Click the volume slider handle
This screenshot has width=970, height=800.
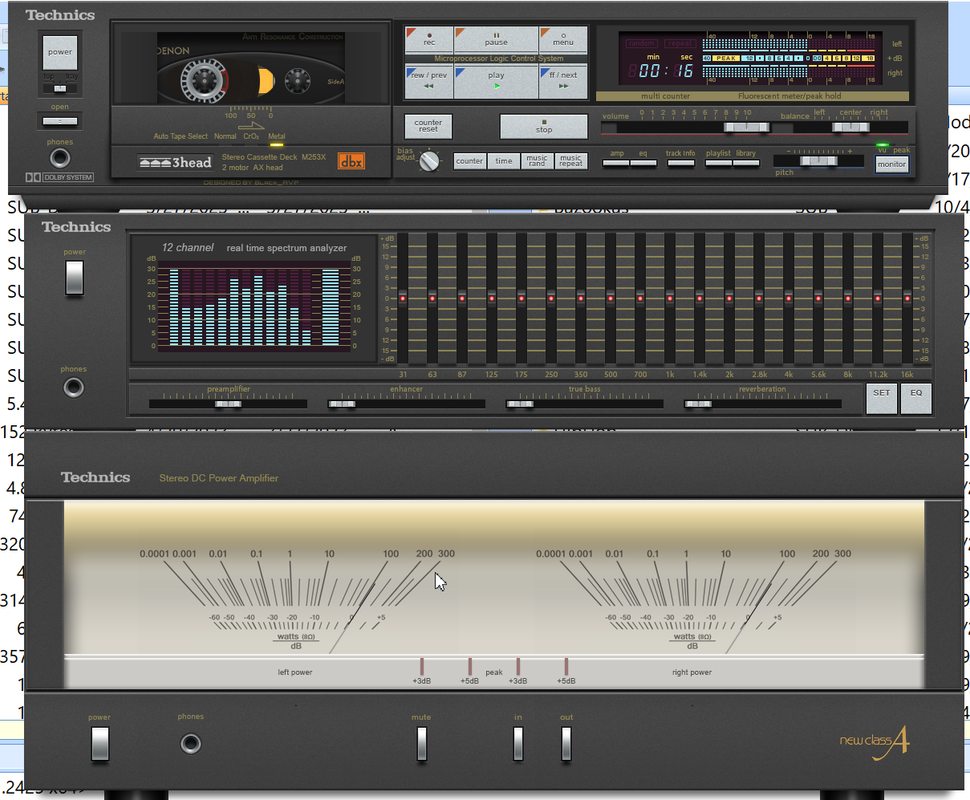click(747, 127)
